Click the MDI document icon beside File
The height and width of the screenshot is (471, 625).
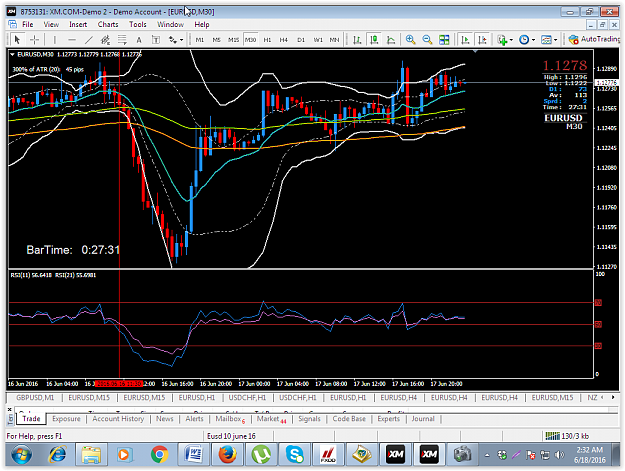(x=12, y=24)
